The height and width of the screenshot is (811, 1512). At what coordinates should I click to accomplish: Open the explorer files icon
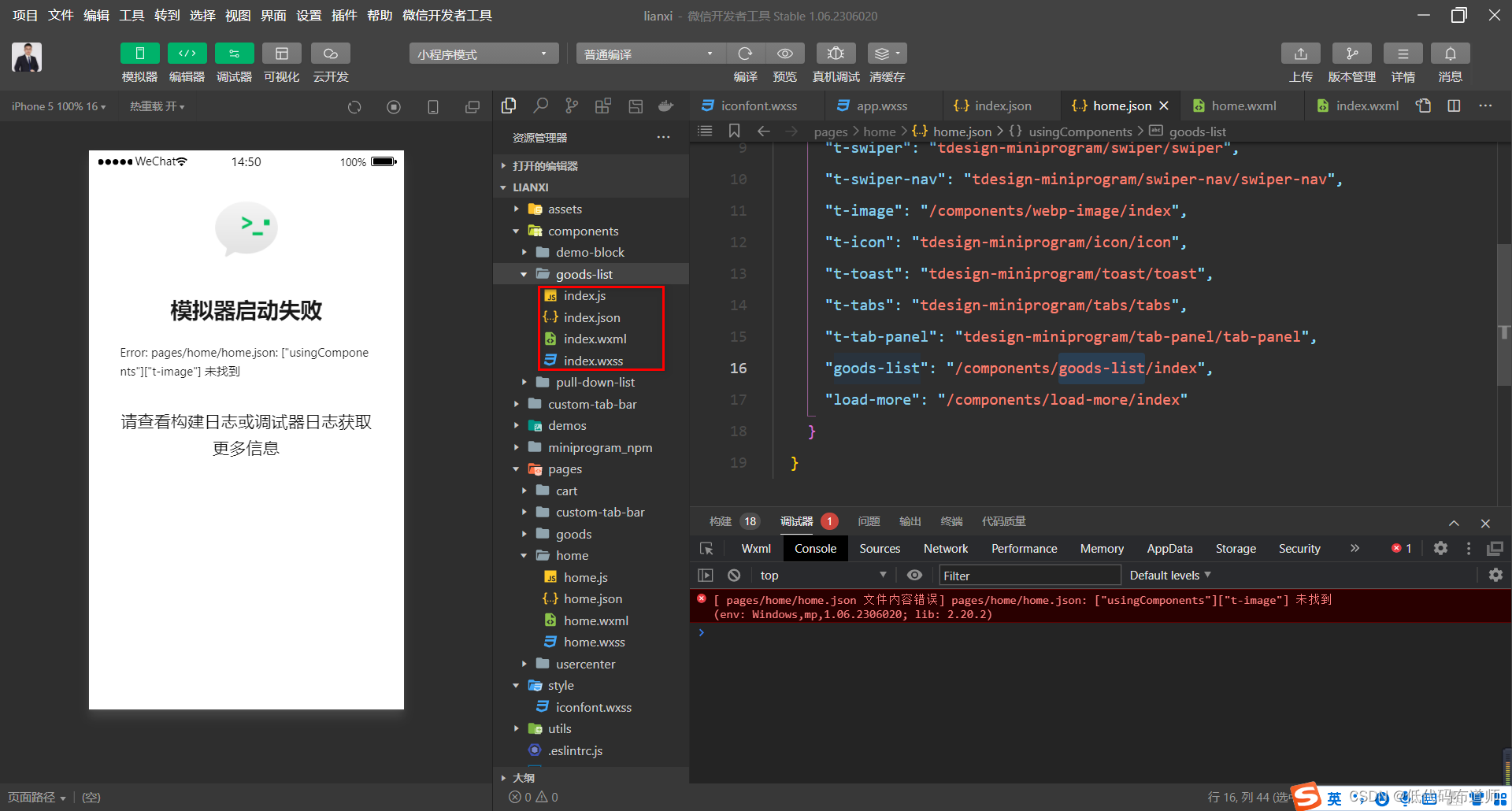[x=509, y=106]
